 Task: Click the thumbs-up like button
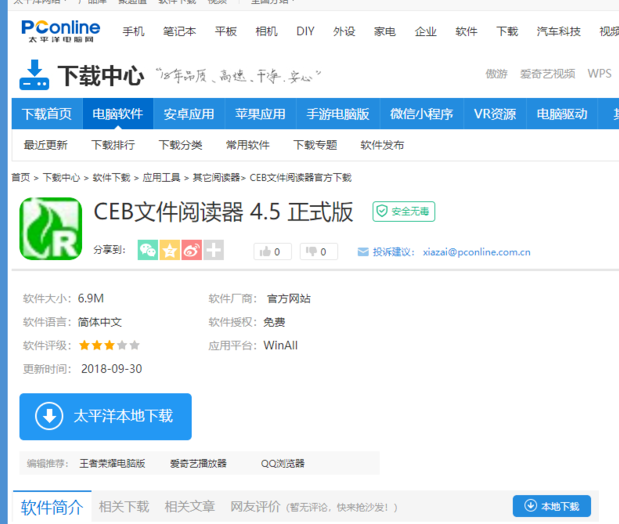pyautogui.click(x=272, y=251)
